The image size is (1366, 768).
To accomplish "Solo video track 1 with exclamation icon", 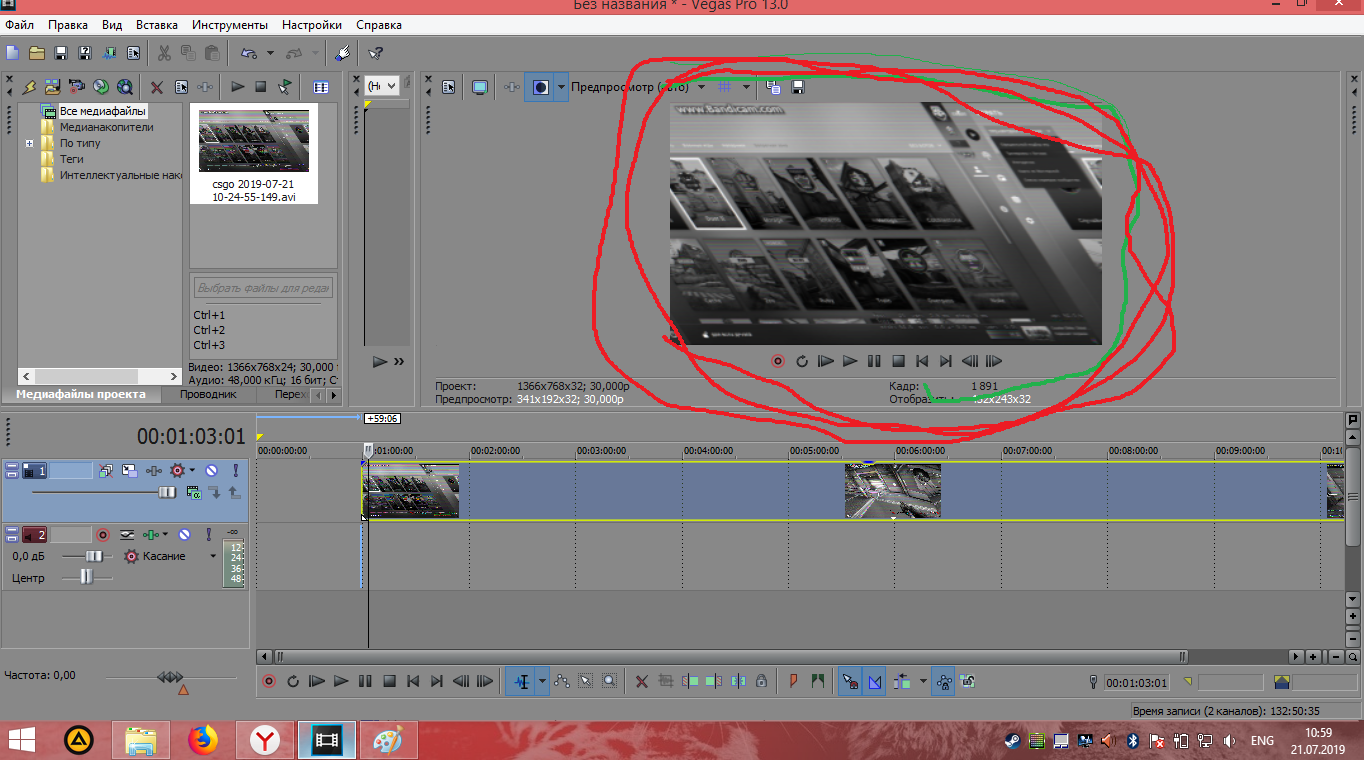I will click(x=236, y=470).
